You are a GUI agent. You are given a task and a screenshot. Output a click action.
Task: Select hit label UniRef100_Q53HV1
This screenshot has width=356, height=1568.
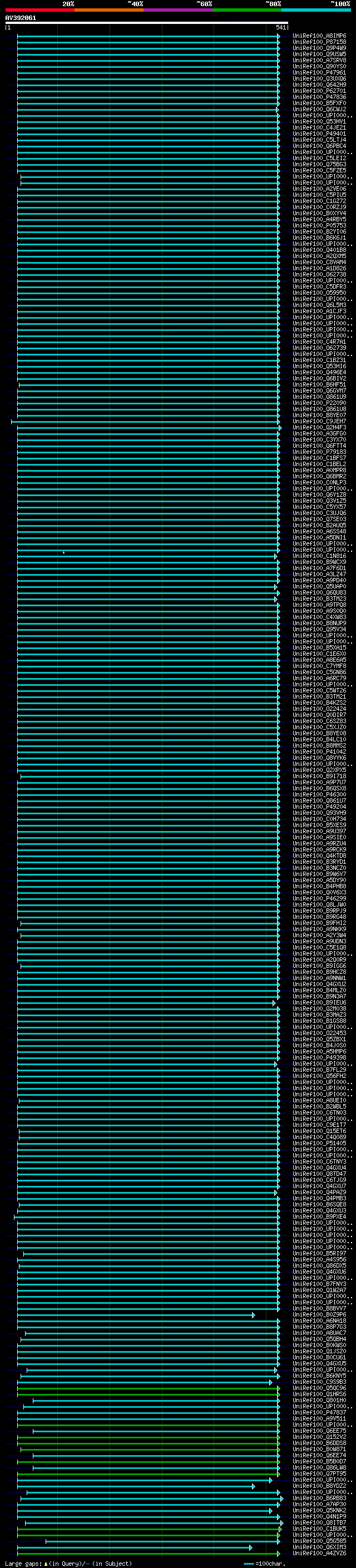[x=319, y=122]
